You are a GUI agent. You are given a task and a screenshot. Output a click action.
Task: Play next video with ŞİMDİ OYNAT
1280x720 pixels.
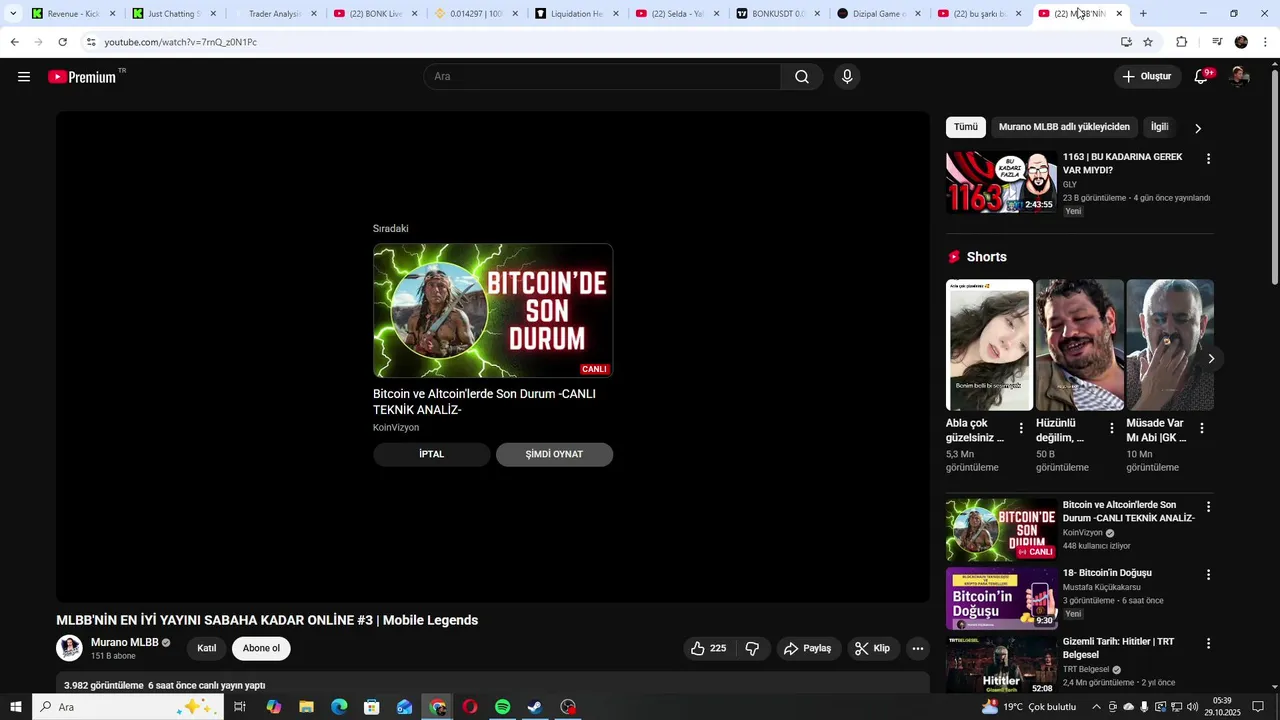[554, 454]
